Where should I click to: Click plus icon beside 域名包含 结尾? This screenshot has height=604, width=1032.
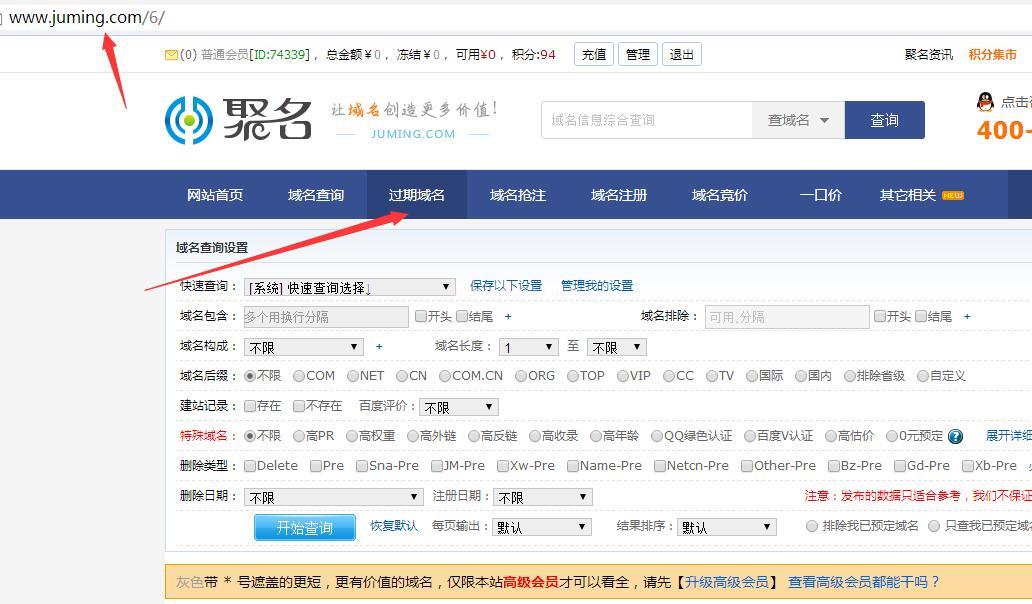coord(508,317)
